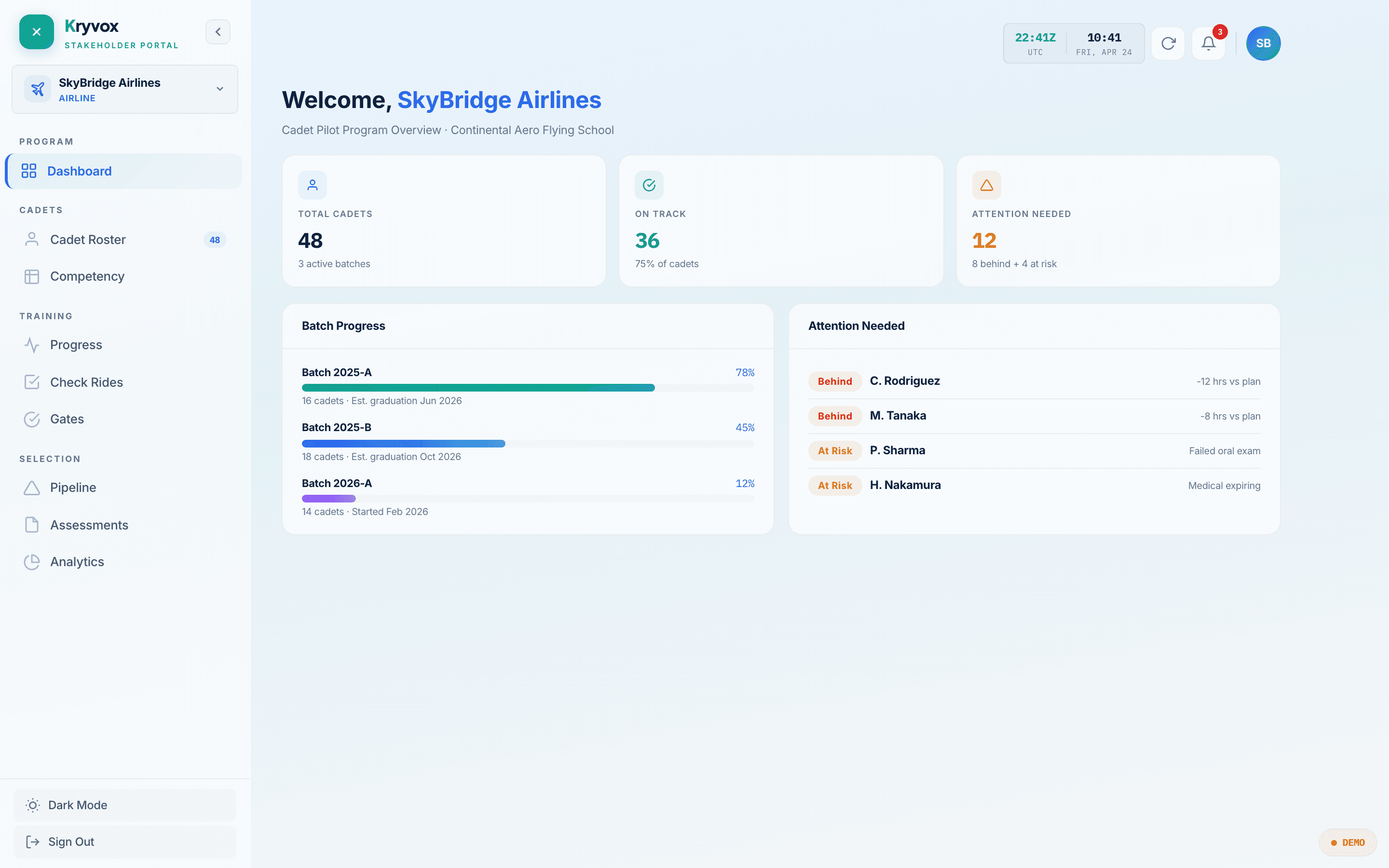This screenshot has width=1389, height=868.
Task: Click the SkyBridge airplane icon
Action: 37,89
